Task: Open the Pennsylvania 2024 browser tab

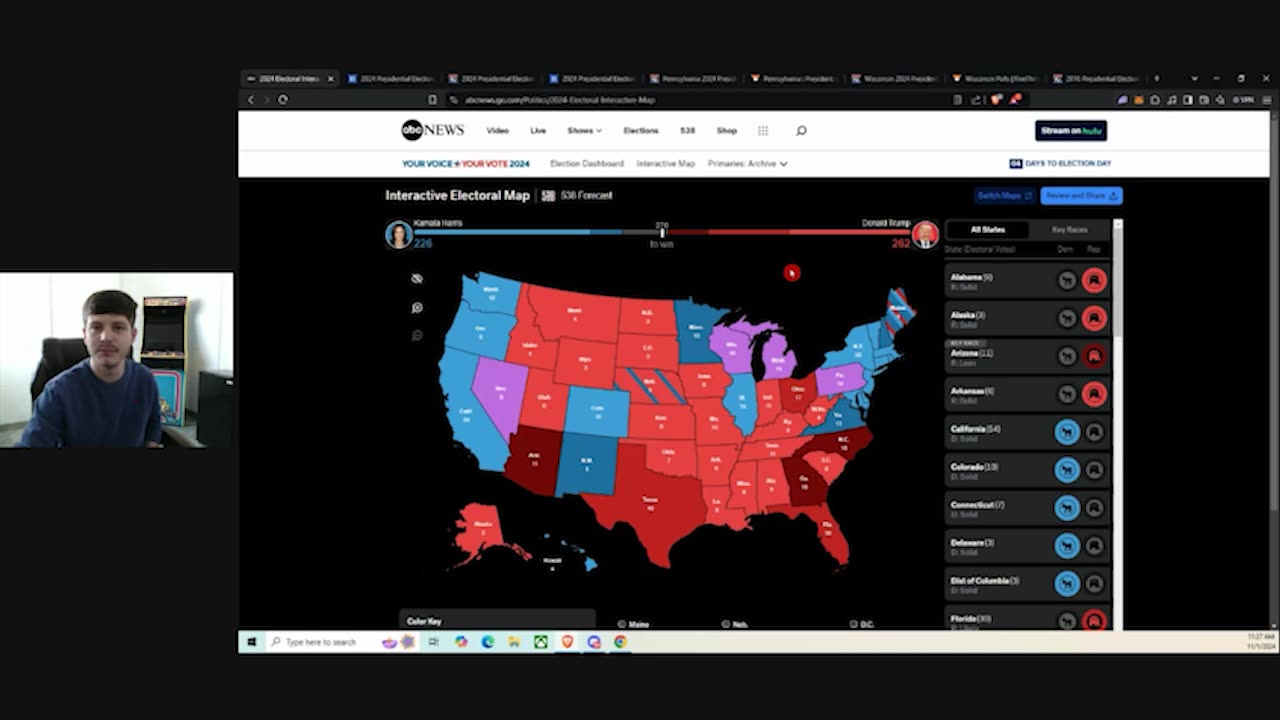Action: coord(692,78)
